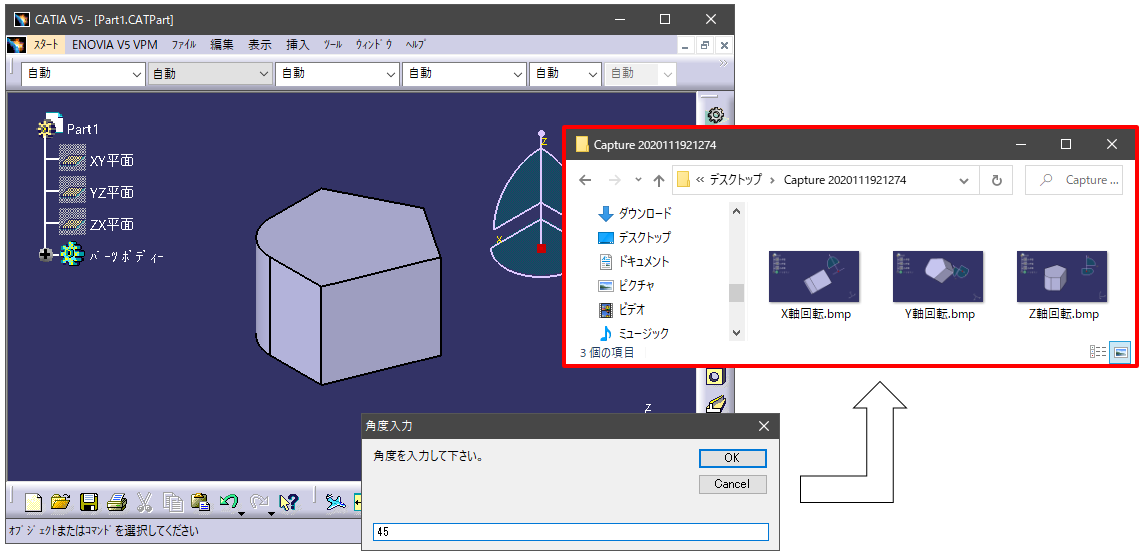The width and height of the screenshot is (1145, 558).
Task: Click the Print icon in CATIA toolbar
Action: tap(116, 502)
